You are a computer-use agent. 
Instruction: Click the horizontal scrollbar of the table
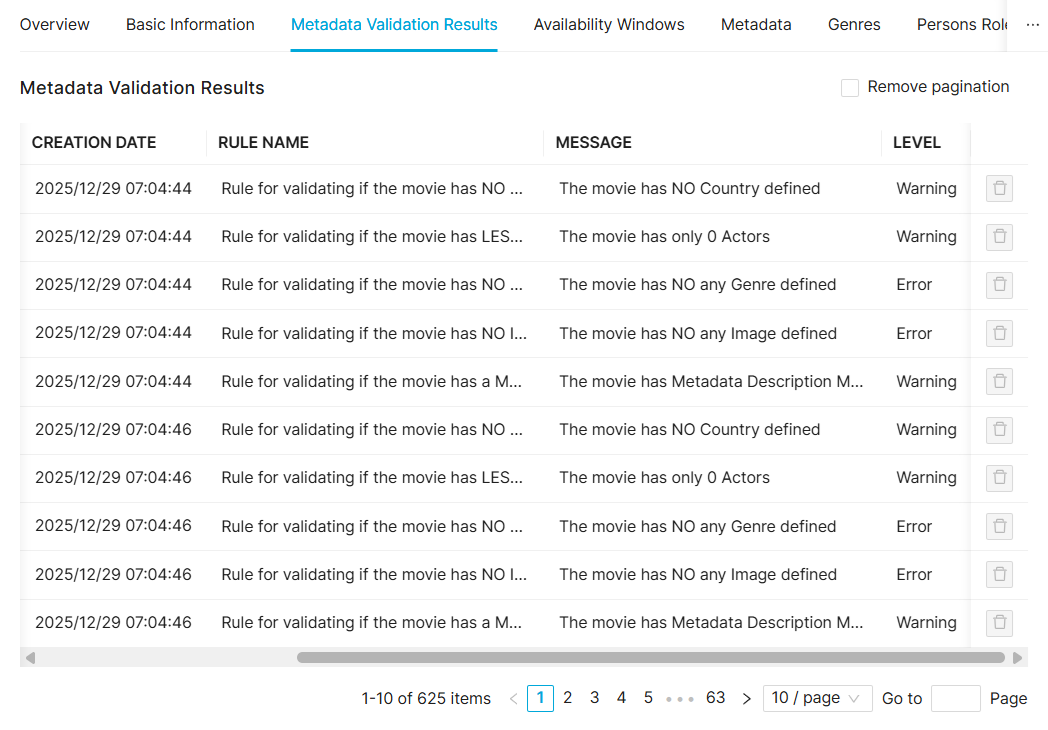pos(650,658)
